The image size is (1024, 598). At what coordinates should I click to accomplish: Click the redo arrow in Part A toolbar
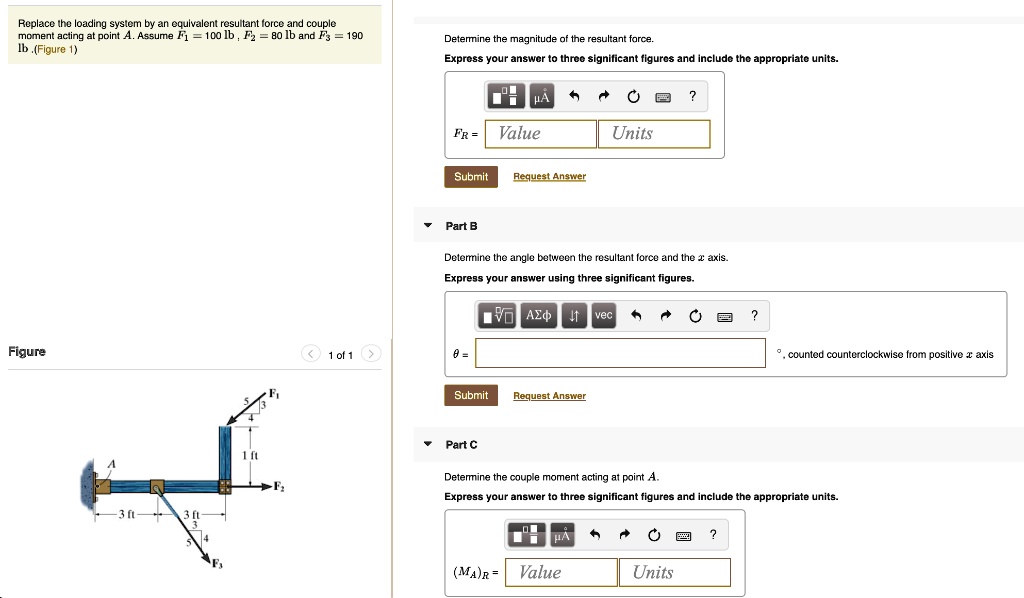click(x=604, y=96)
